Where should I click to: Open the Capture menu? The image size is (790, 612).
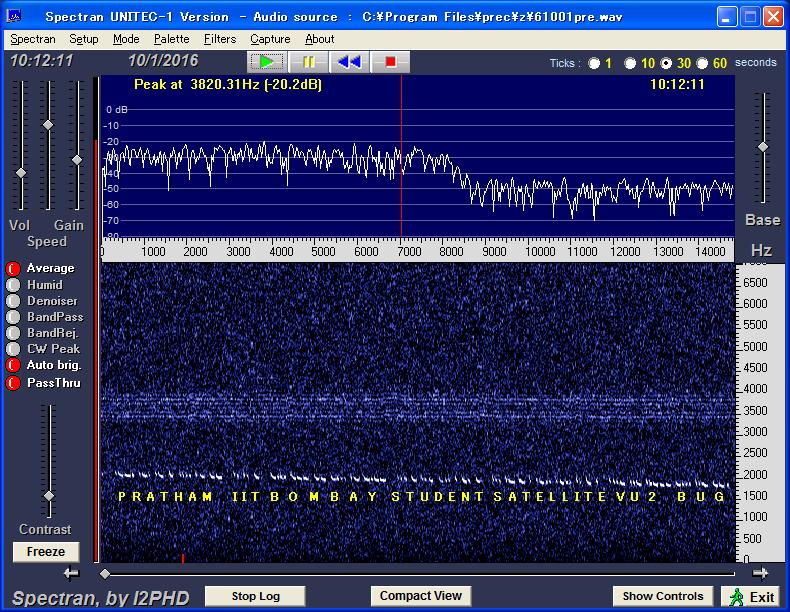coord(270,39)
